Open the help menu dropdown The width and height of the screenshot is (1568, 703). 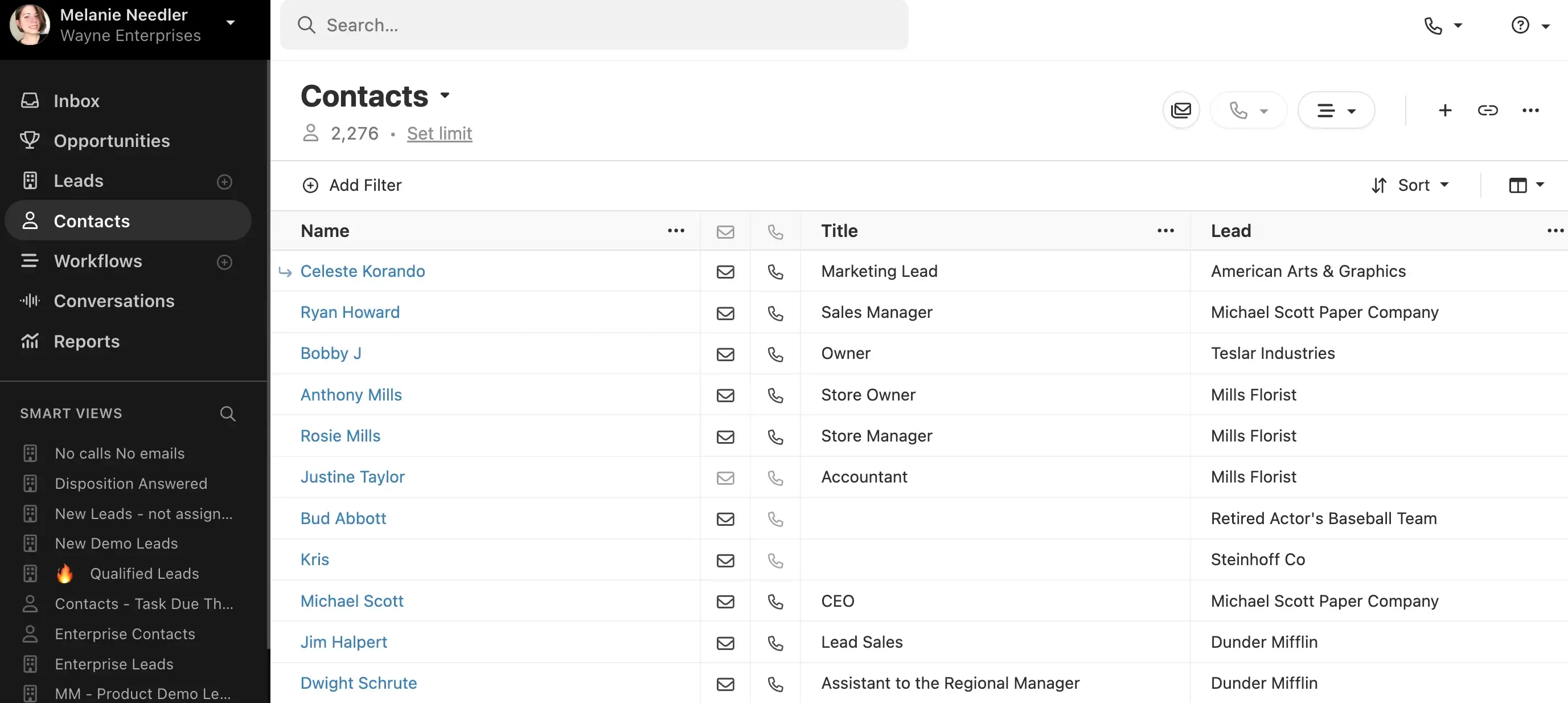pos(1530,26)
